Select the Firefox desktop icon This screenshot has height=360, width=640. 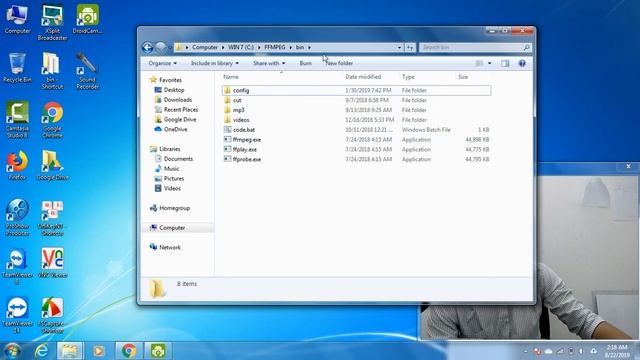[17, 166]
